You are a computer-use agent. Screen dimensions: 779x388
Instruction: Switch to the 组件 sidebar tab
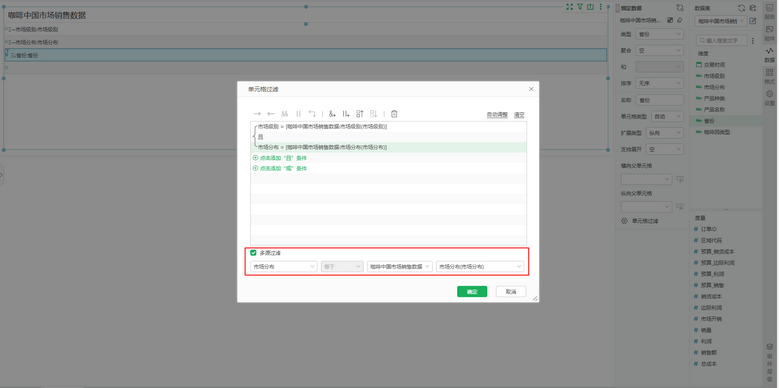pyautogui.click(x=769, y=33)
